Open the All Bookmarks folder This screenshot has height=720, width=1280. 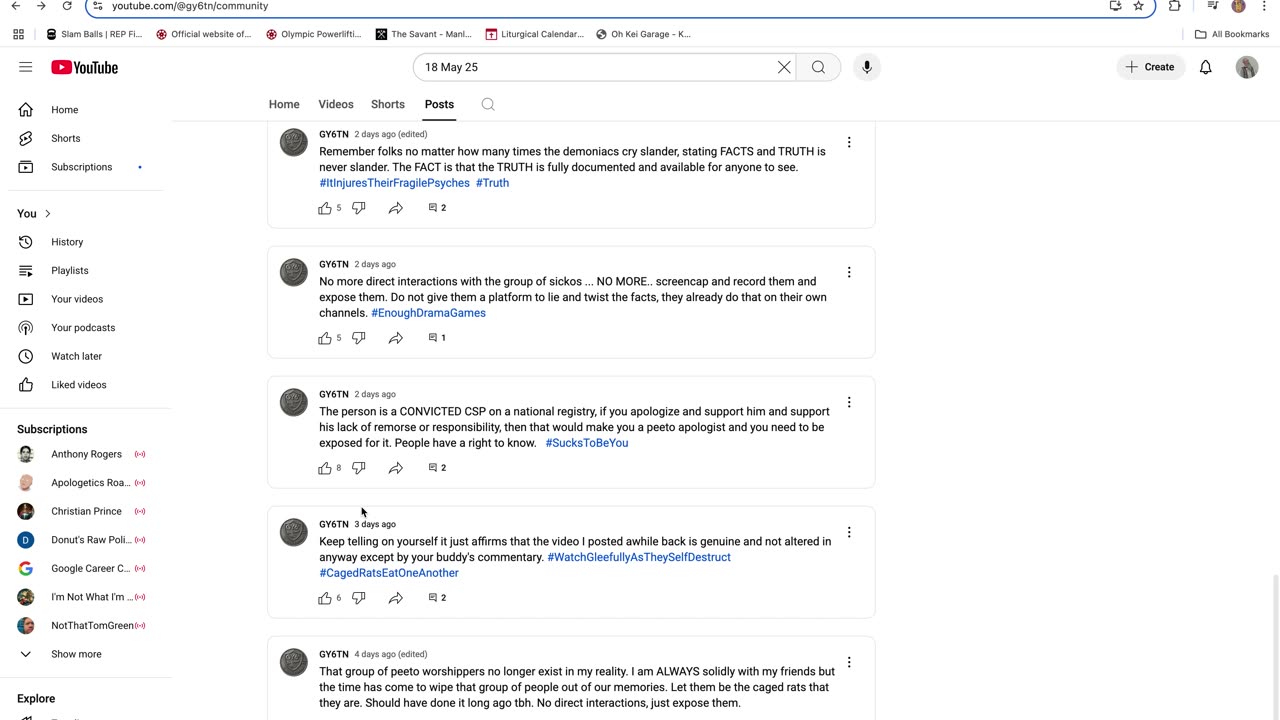click(x=1232, y=34)
